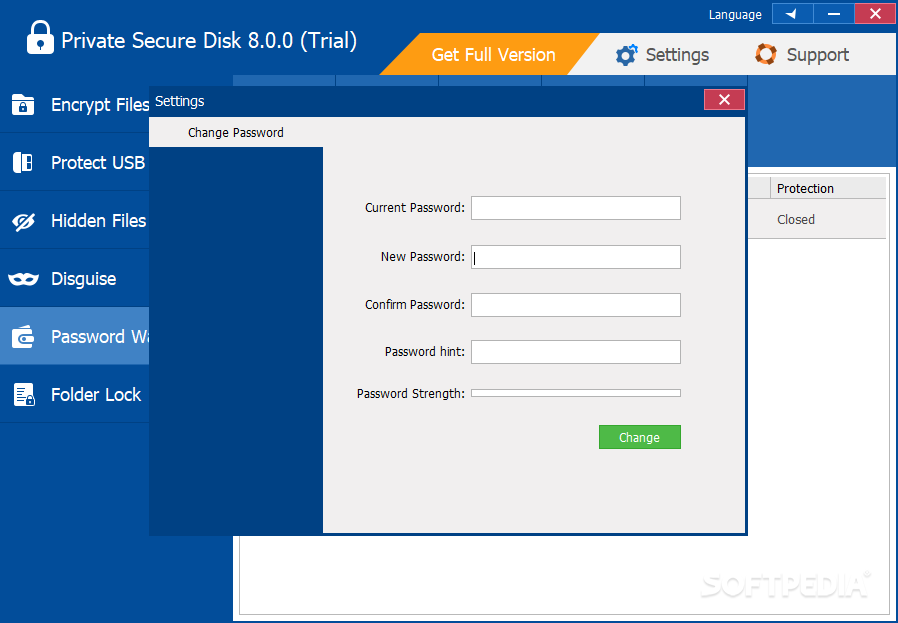Select the Protect USB drive icon
898x623 pixels.
[23, 163]
